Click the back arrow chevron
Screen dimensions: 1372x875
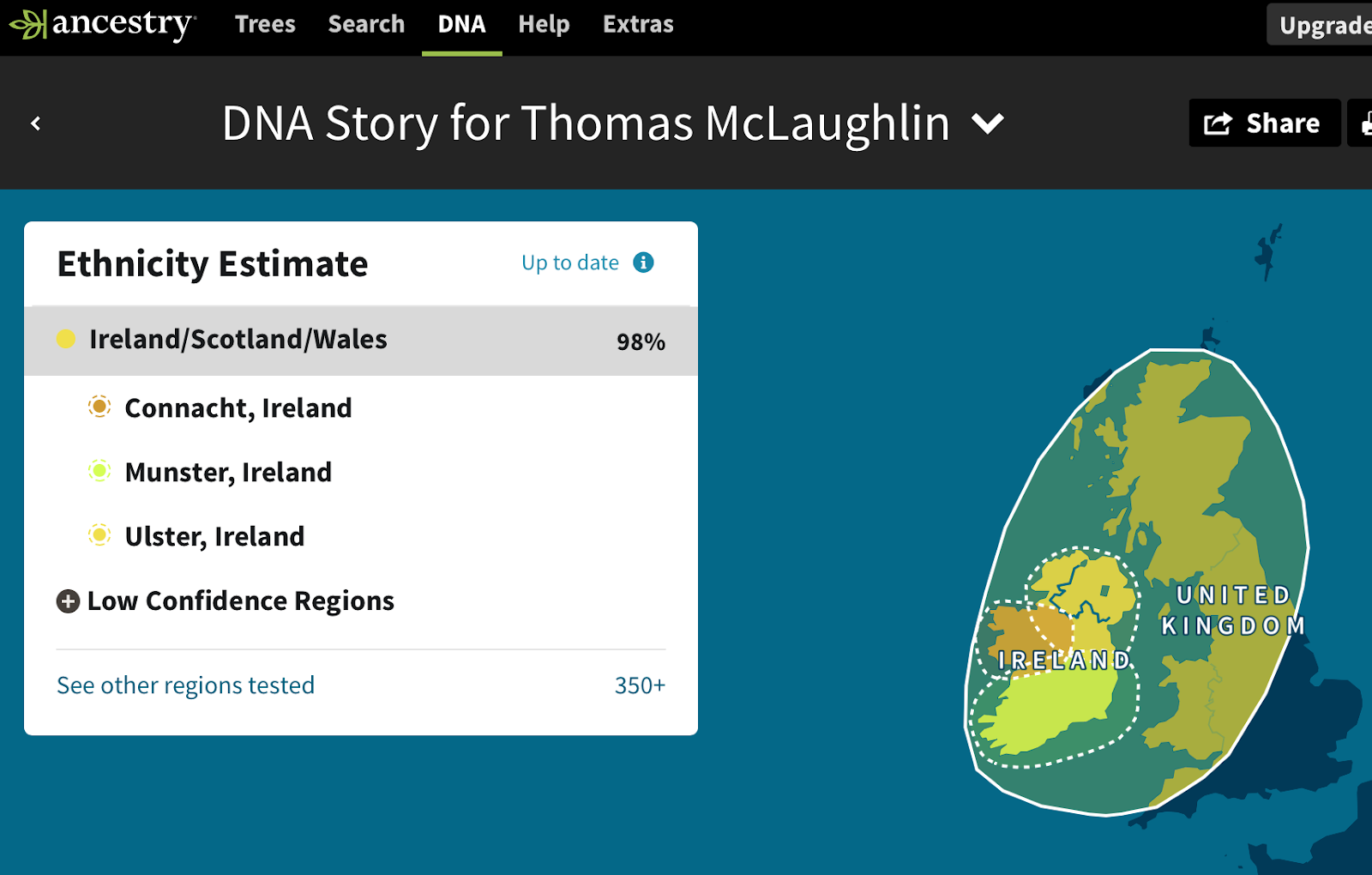point(36,124)
